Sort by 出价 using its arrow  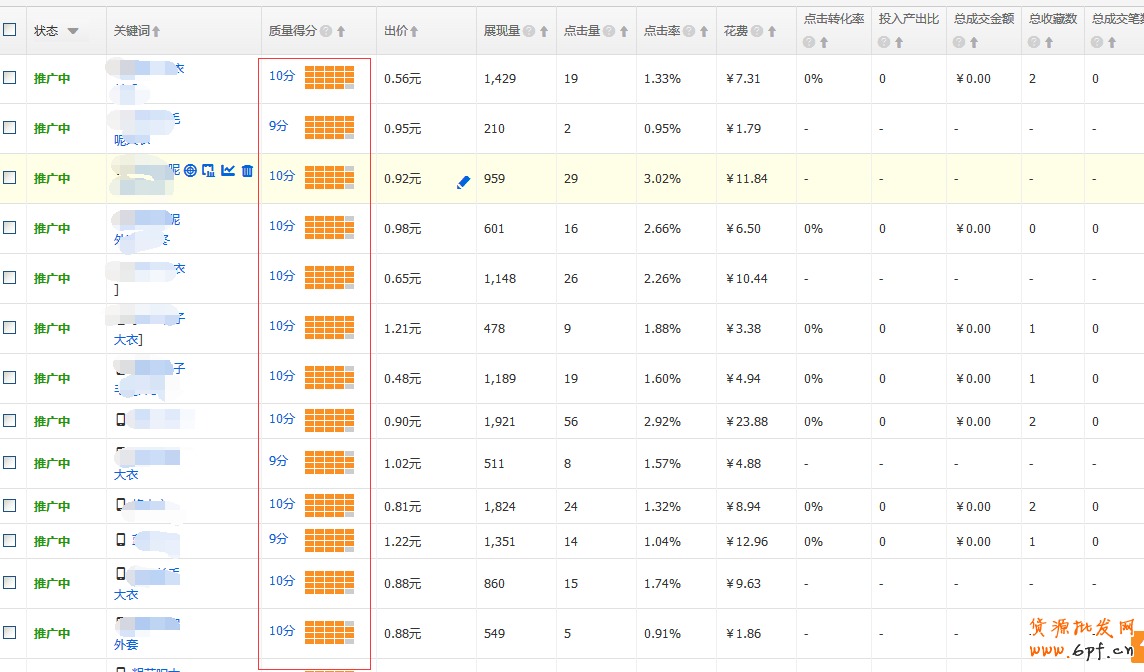pos(414,31)
